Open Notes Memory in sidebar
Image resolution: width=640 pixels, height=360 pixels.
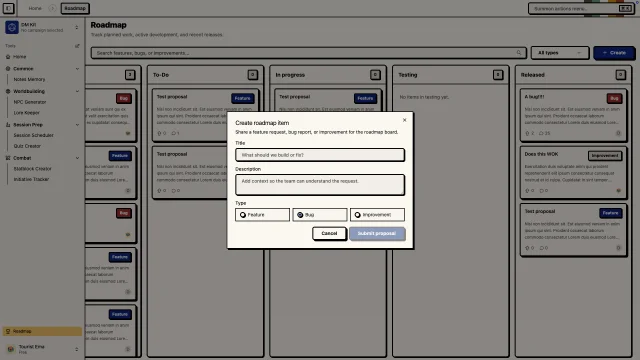pos(29,79)
